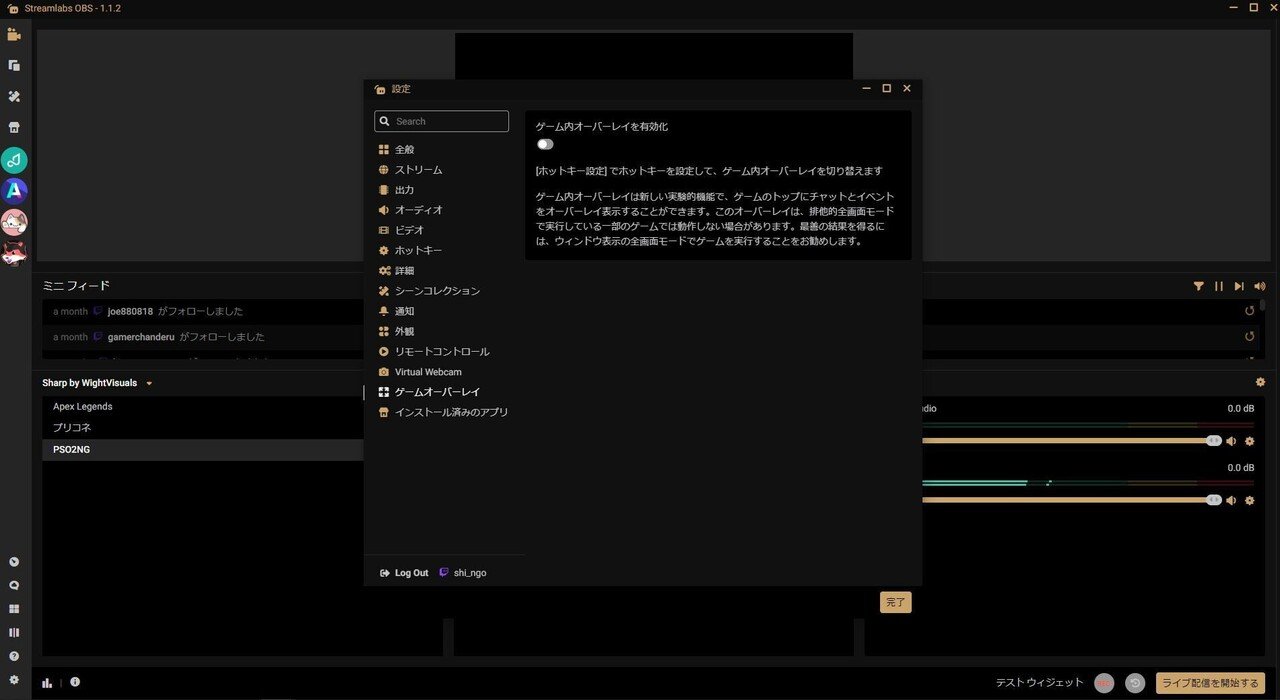The image size is (1280, 700).
Task: Select the ホットキー settings category
Action: click(418, 250)
